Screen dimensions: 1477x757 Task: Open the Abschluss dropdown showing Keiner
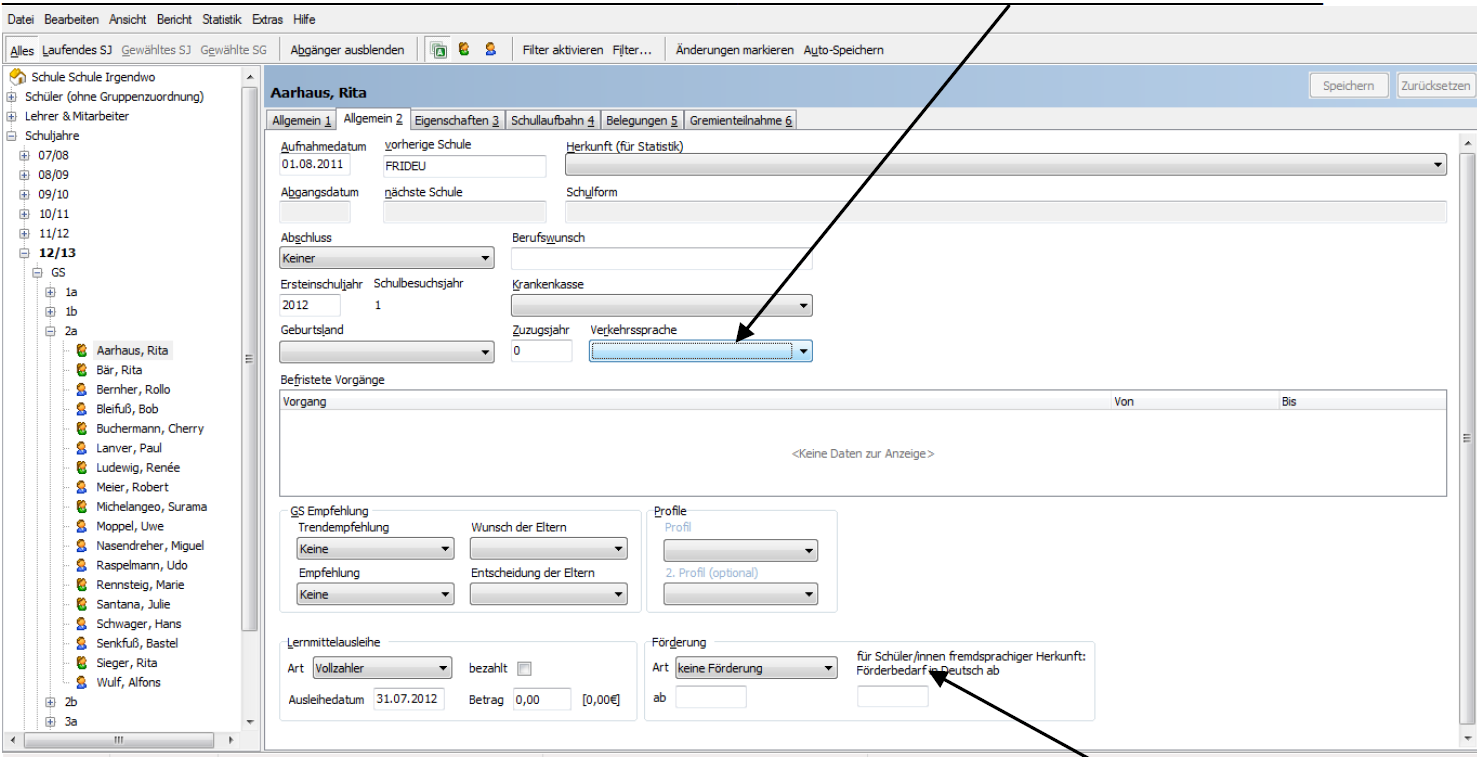click(x=387, y=258)
